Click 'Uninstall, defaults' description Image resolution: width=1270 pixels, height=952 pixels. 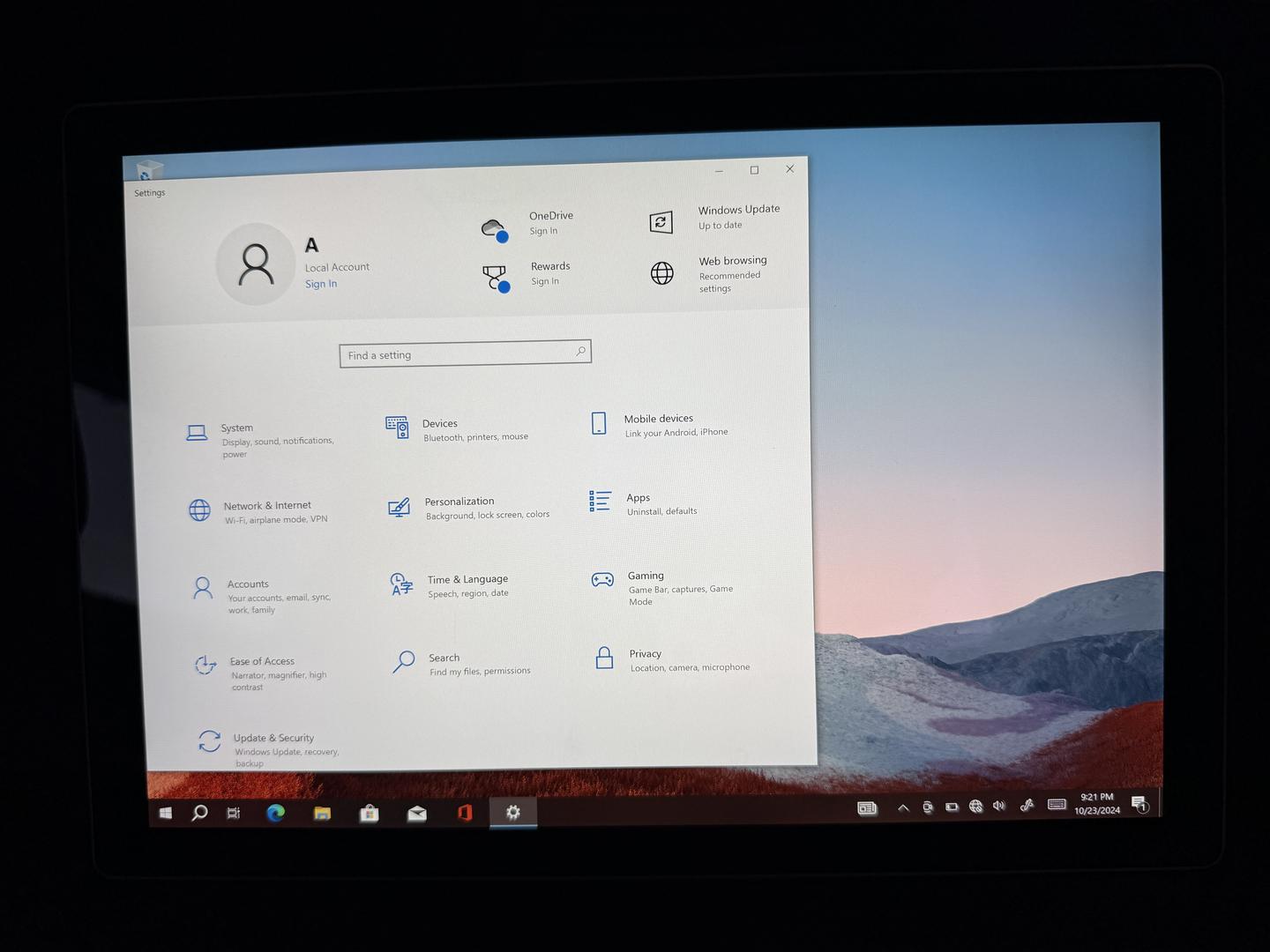tap(662, 511)
